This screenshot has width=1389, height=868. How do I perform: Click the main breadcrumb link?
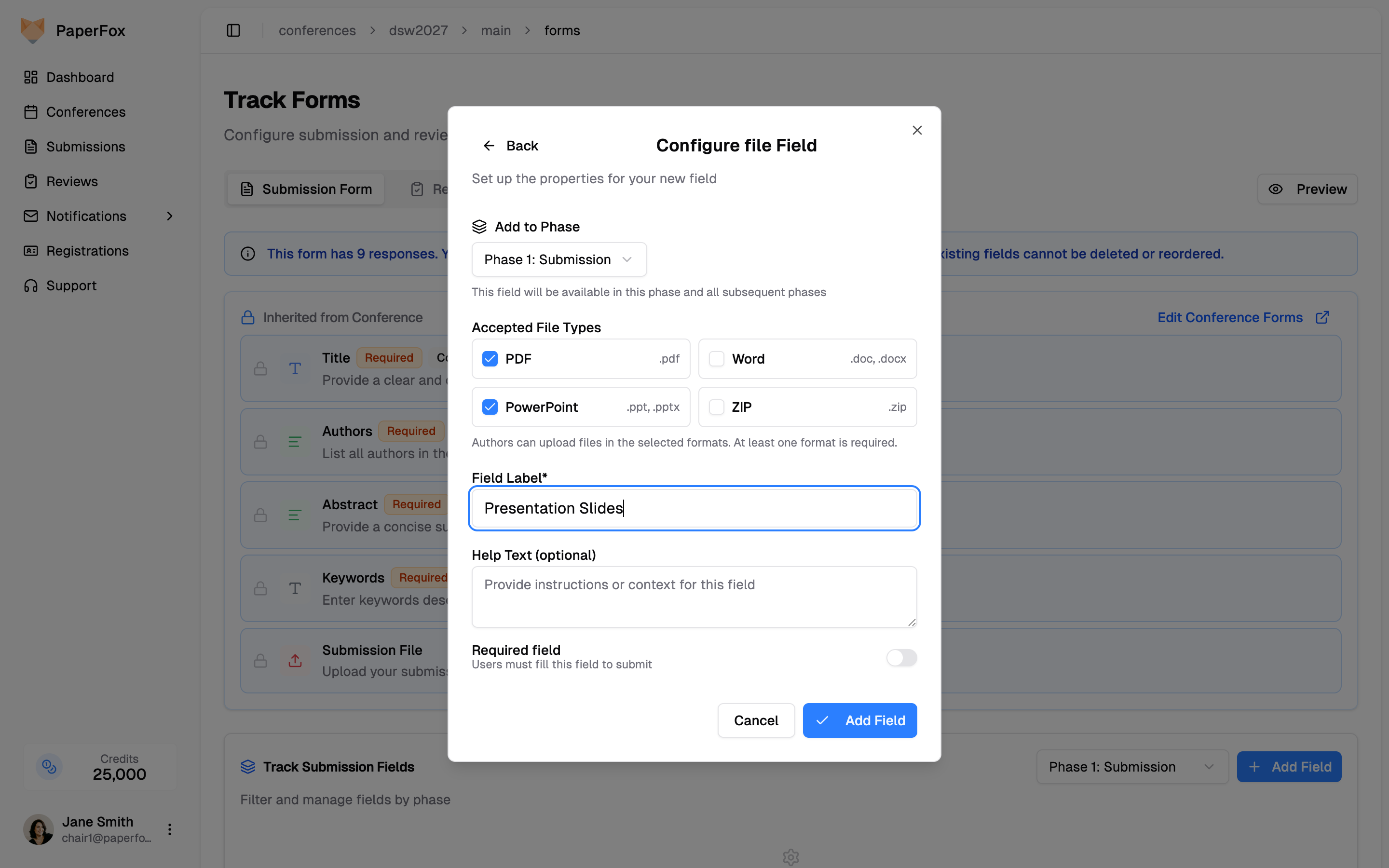coord(496,30)
